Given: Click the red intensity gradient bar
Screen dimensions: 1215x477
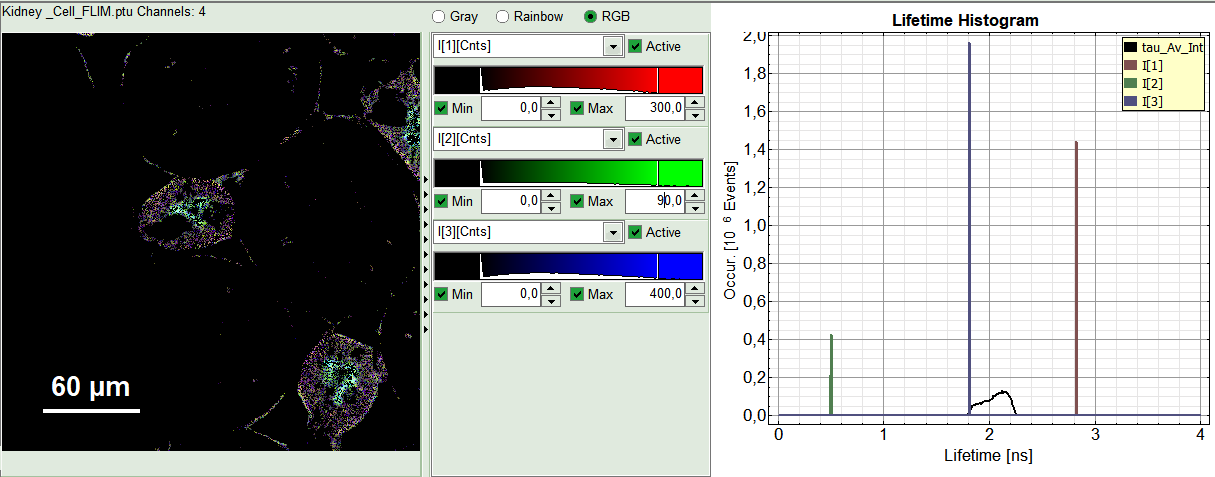Looking at the screenshot, I should tap(568, 80).
